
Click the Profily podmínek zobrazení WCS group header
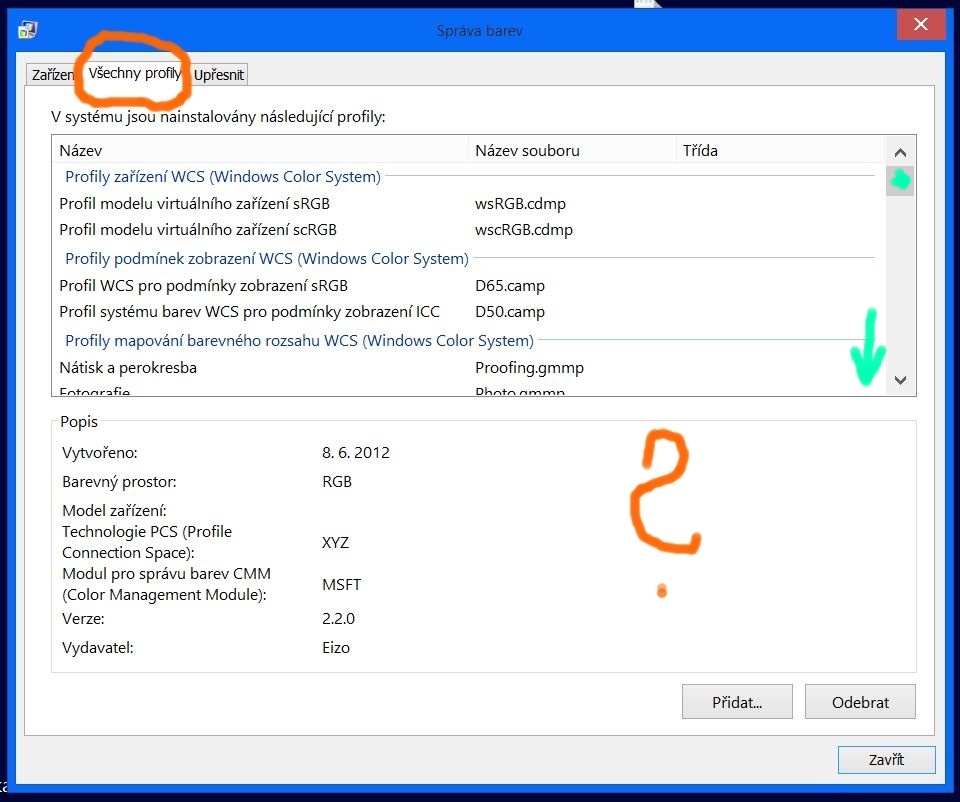point(266,259)
